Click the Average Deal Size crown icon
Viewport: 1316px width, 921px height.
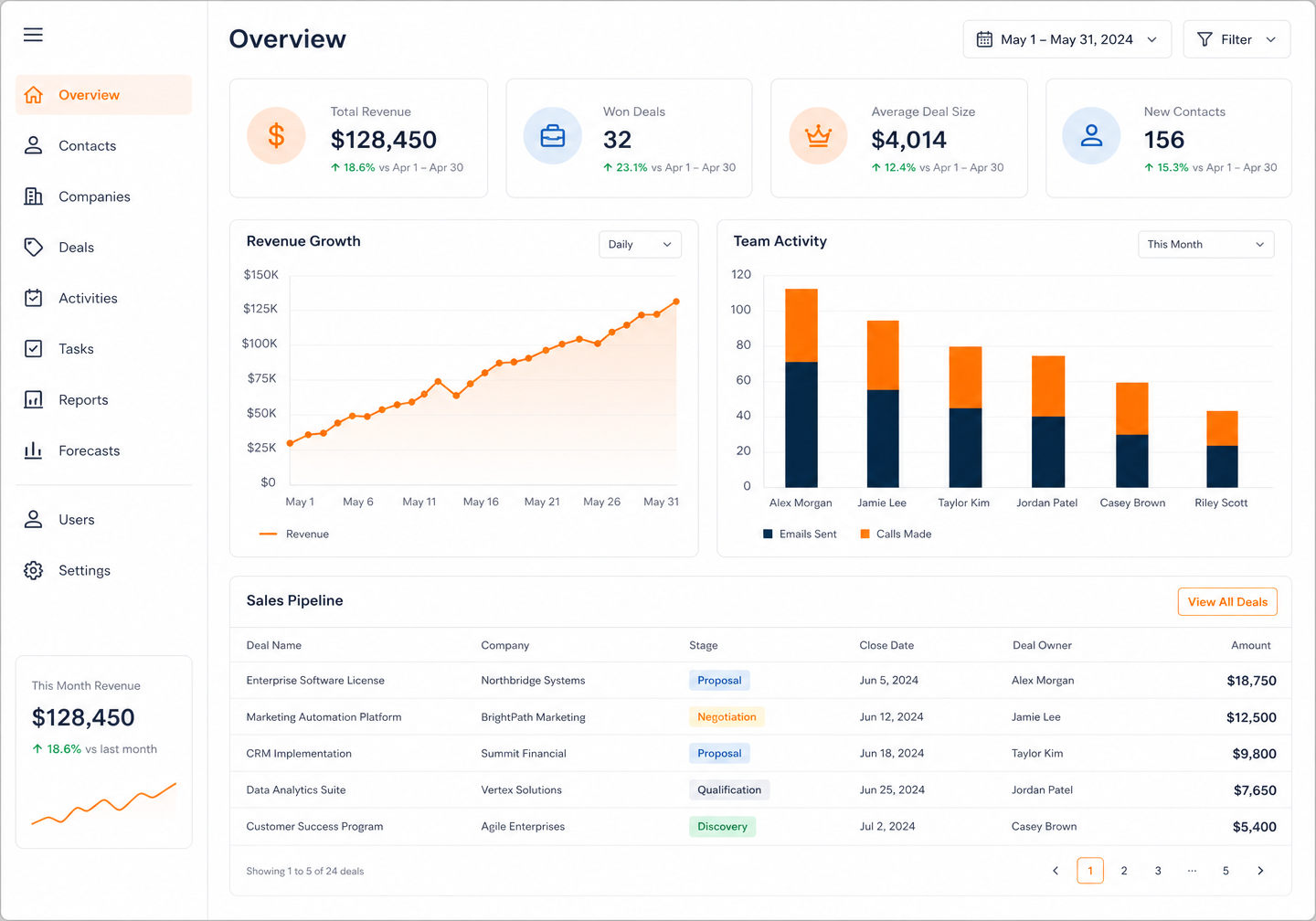818,136
